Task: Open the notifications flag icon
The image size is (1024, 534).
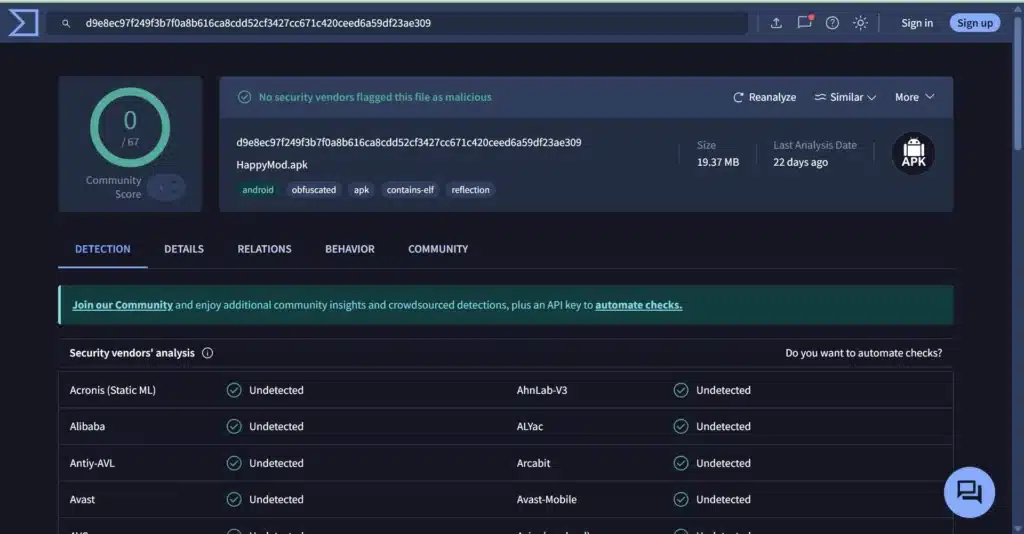Action: [x=805, y=22]
